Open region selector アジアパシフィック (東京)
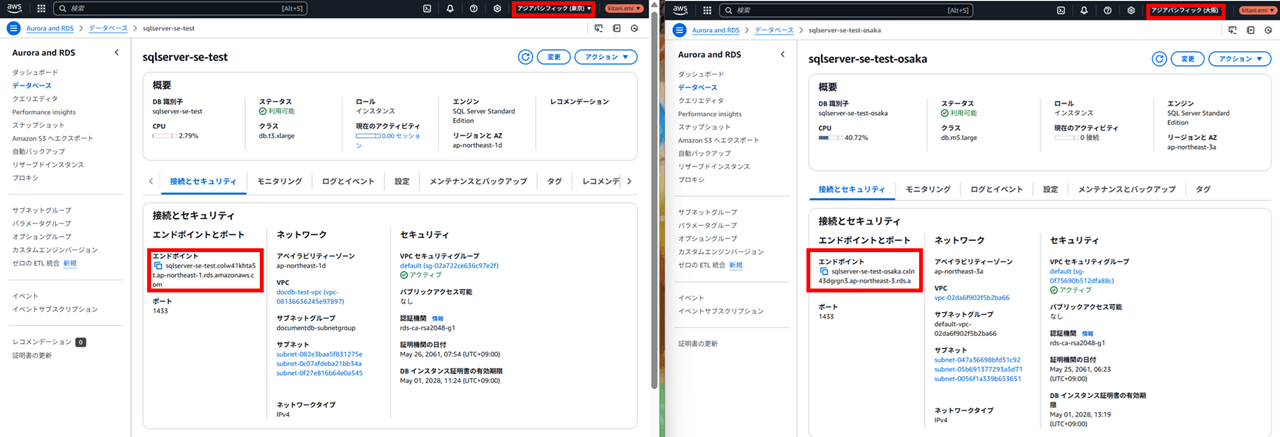The image size is (1280, 437). click(x=555, y=8)
